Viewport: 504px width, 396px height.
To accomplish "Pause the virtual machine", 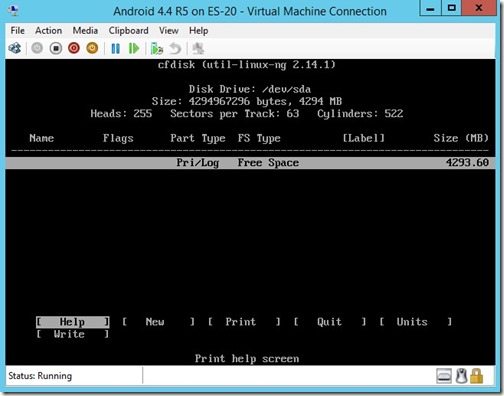I will pos(115,49).
